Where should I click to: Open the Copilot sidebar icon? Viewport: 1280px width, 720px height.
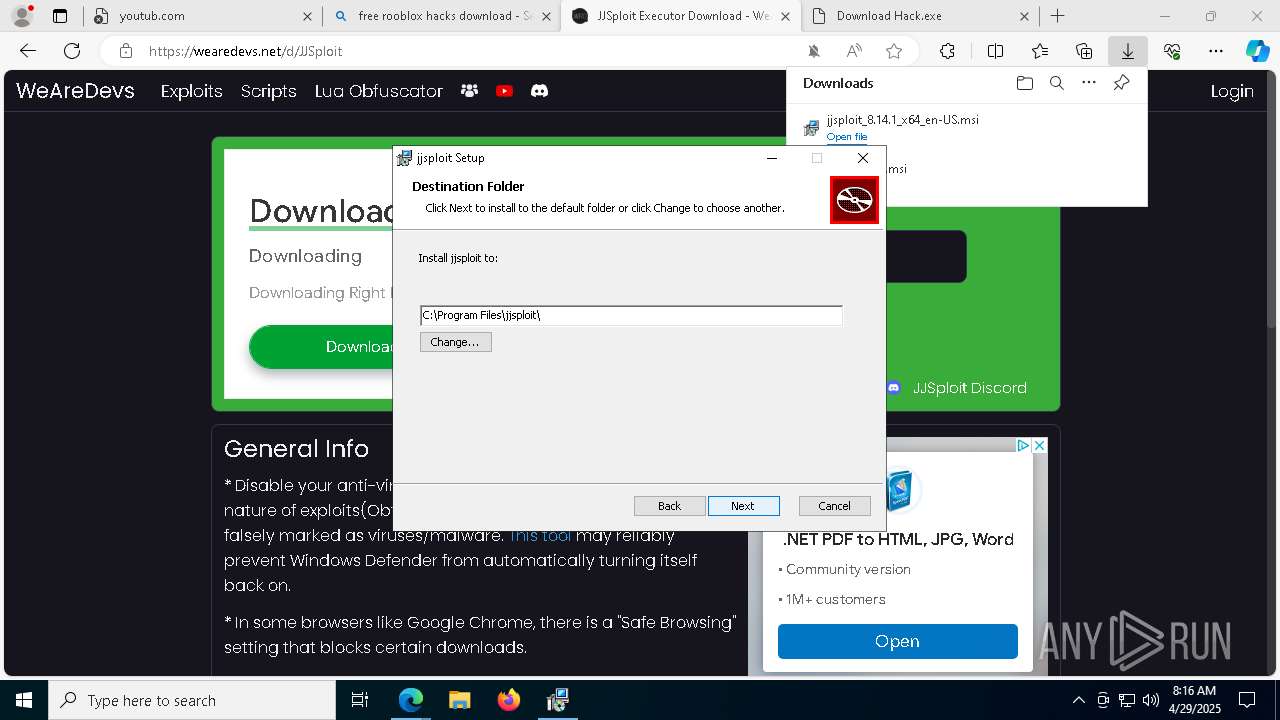pos(1257,51)
